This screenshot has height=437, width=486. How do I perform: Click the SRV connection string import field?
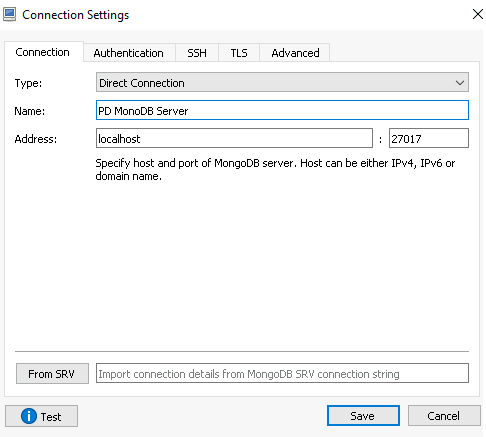point(282,373)
